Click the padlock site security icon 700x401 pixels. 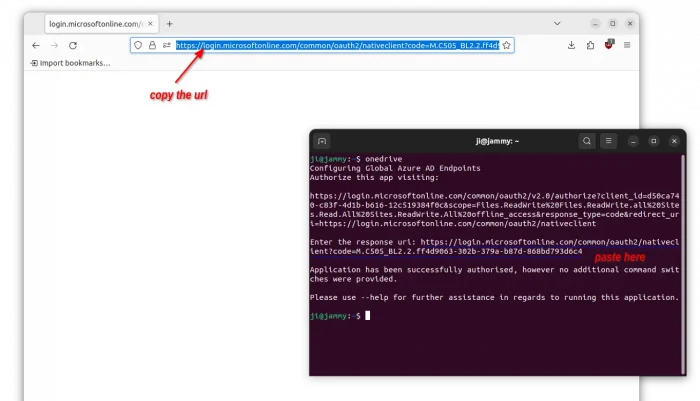coord(152,45)
